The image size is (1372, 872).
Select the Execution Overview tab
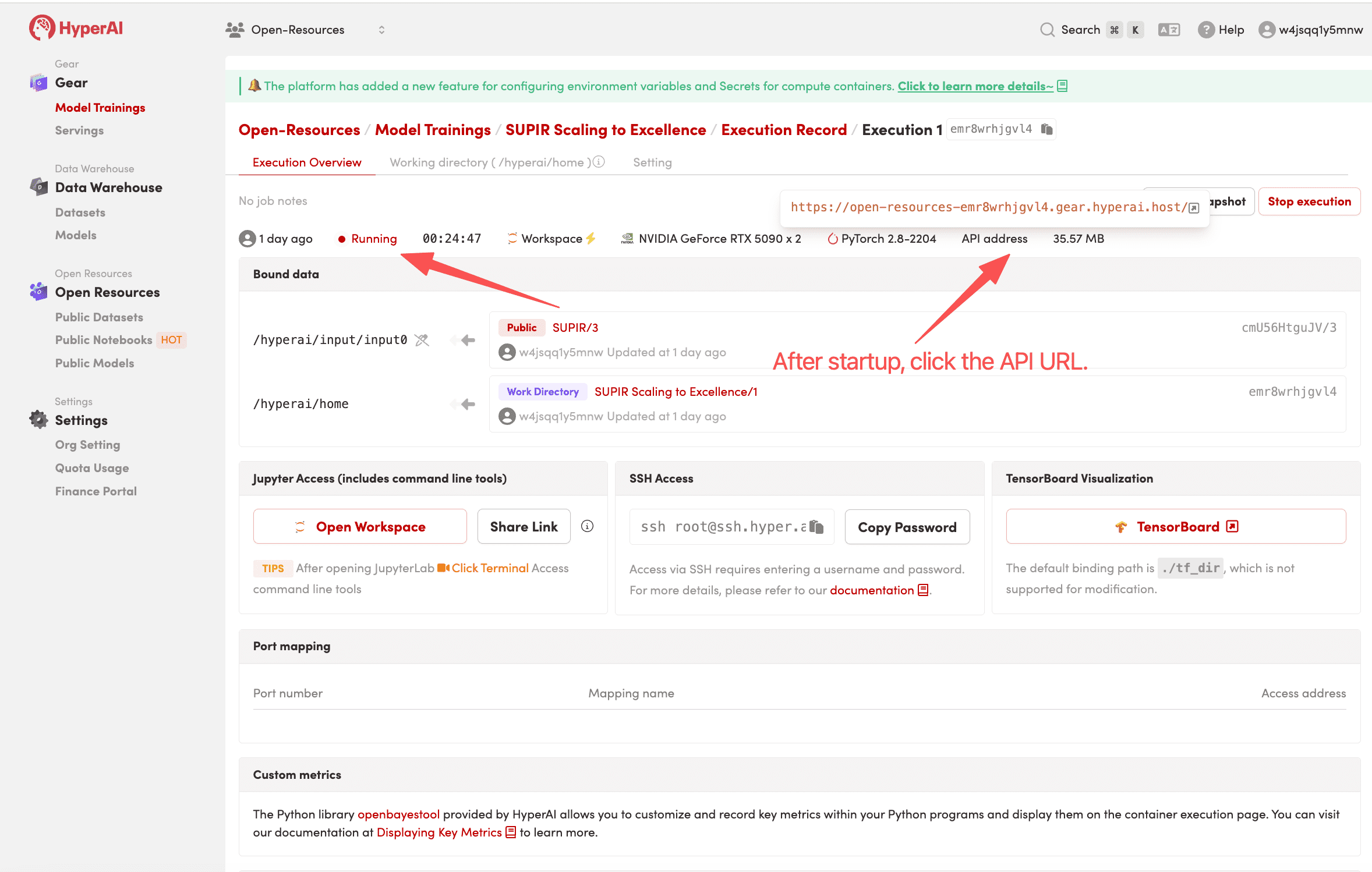click(x=307, y=162)
